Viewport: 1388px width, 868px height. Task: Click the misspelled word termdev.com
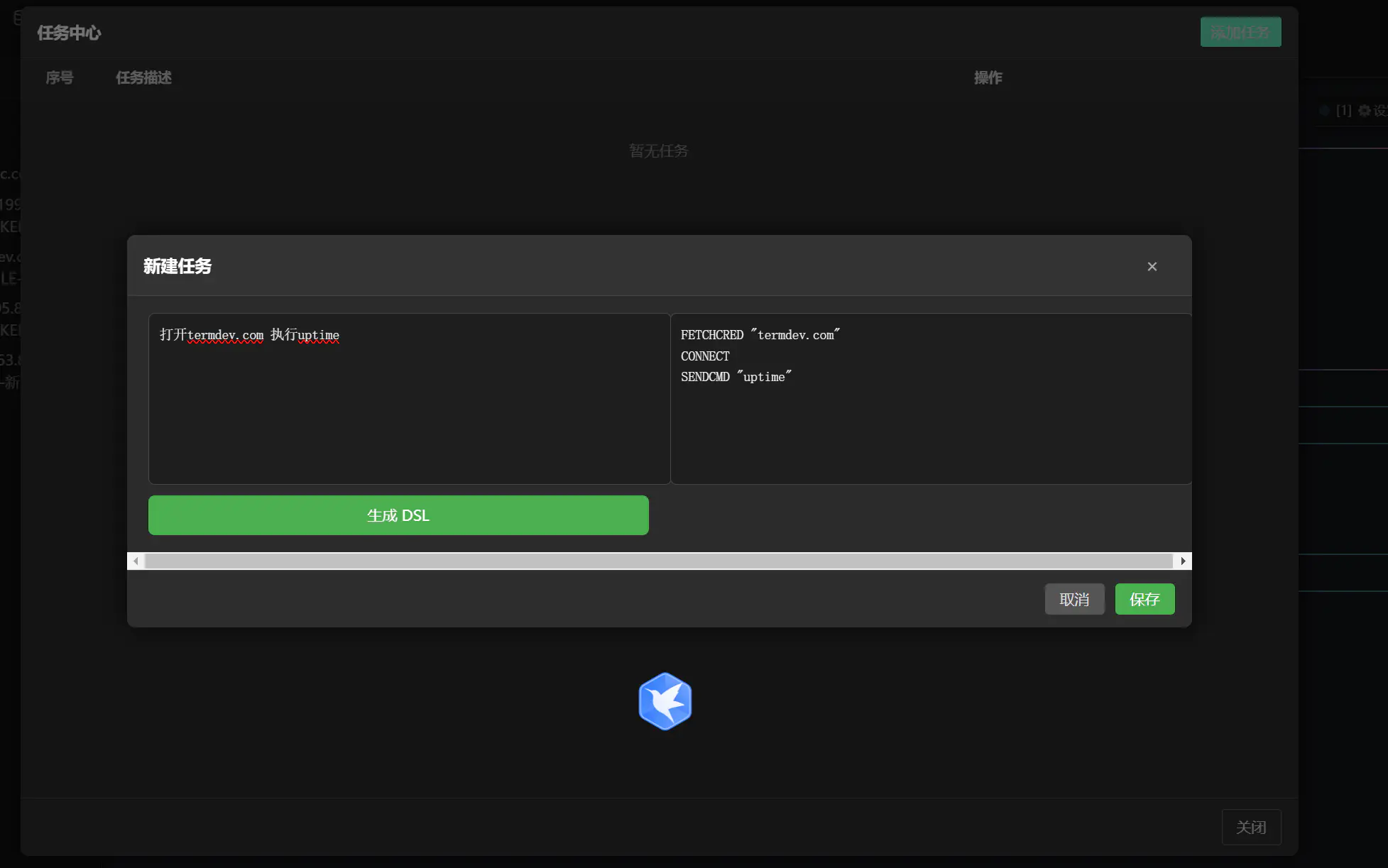pyautogui.click(x=225, y=335)
